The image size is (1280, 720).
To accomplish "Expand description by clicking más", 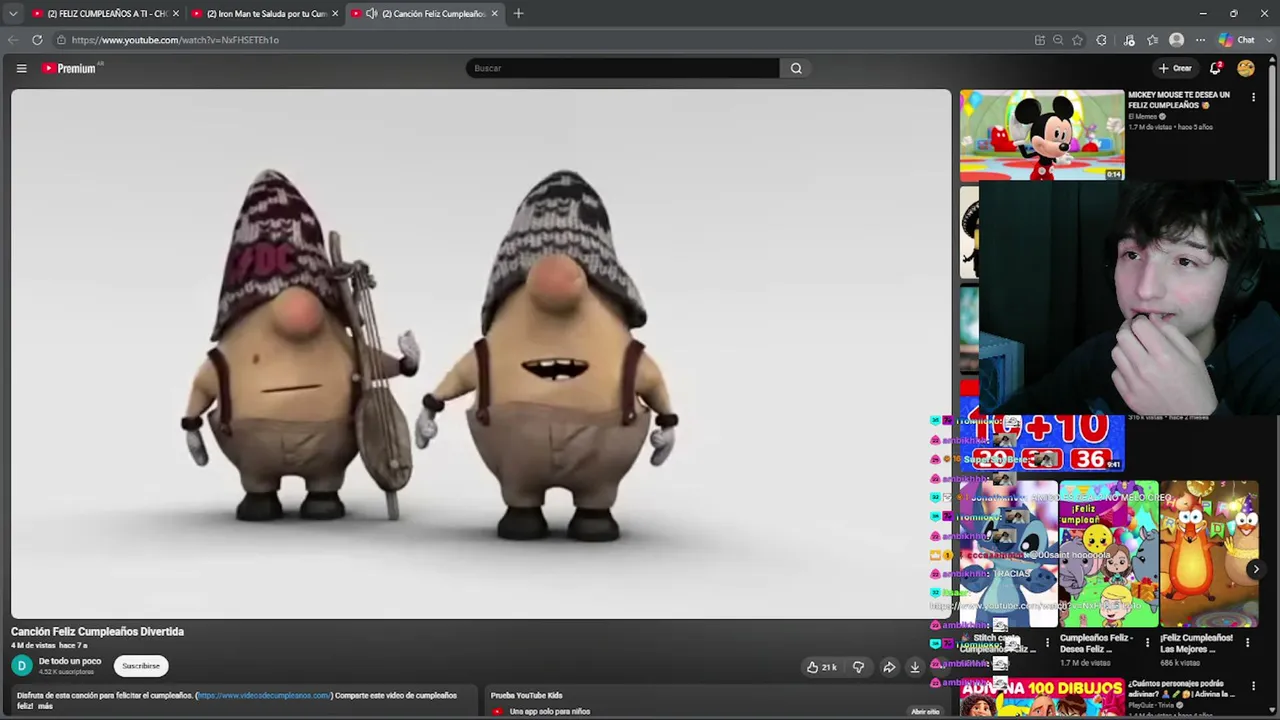I will [45, 706].
